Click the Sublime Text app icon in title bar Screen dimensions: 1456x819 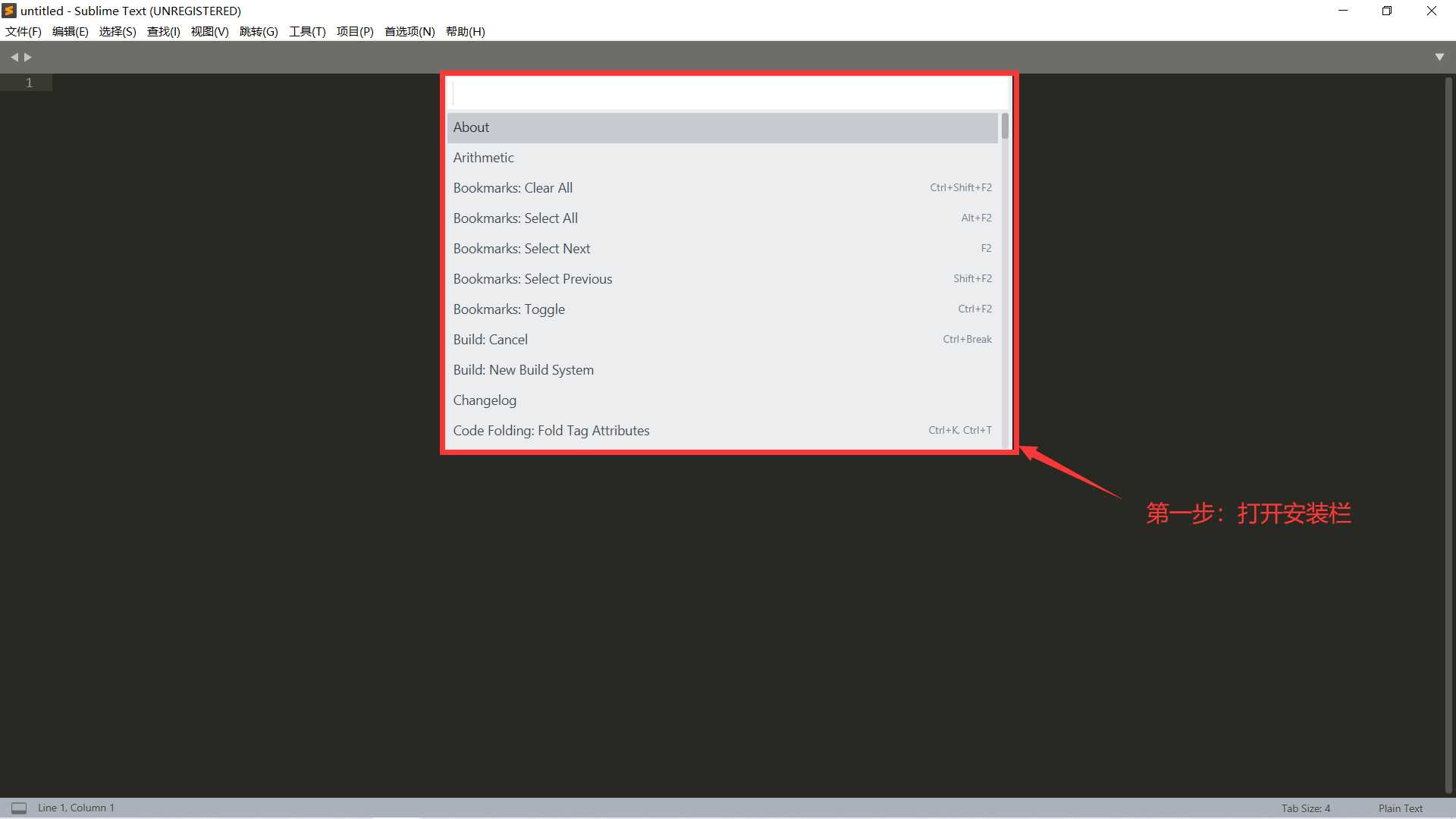tap(9, 11)
